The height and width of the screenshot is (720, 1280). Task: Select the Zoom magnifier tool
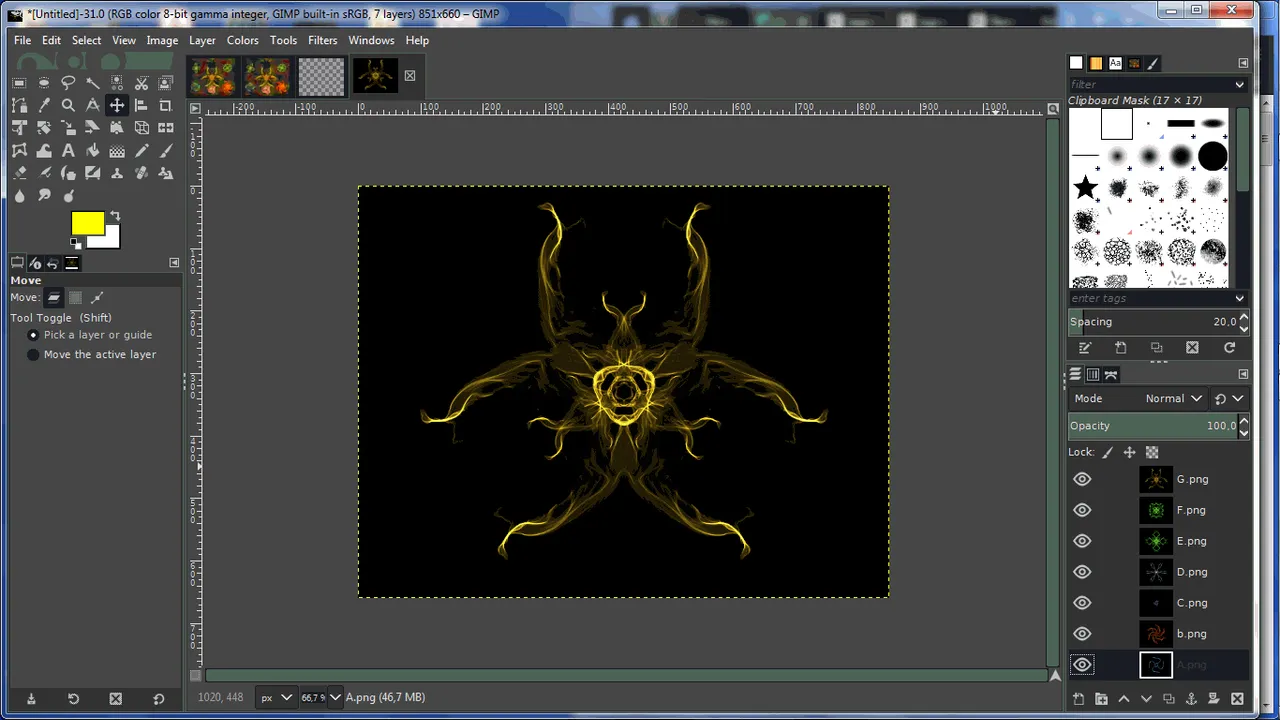(x=68, y=105)
